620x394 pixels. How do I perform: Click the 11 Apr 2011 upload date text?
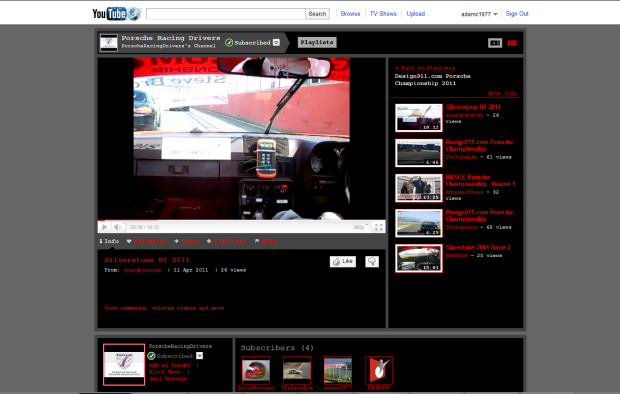(191, 270)
